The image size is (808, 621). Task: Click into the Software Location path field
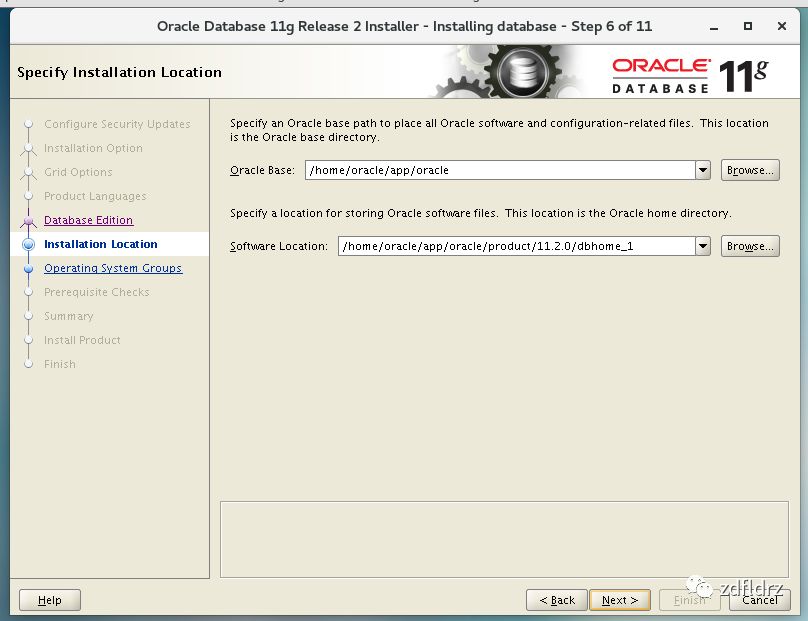(x=516, y=246)
